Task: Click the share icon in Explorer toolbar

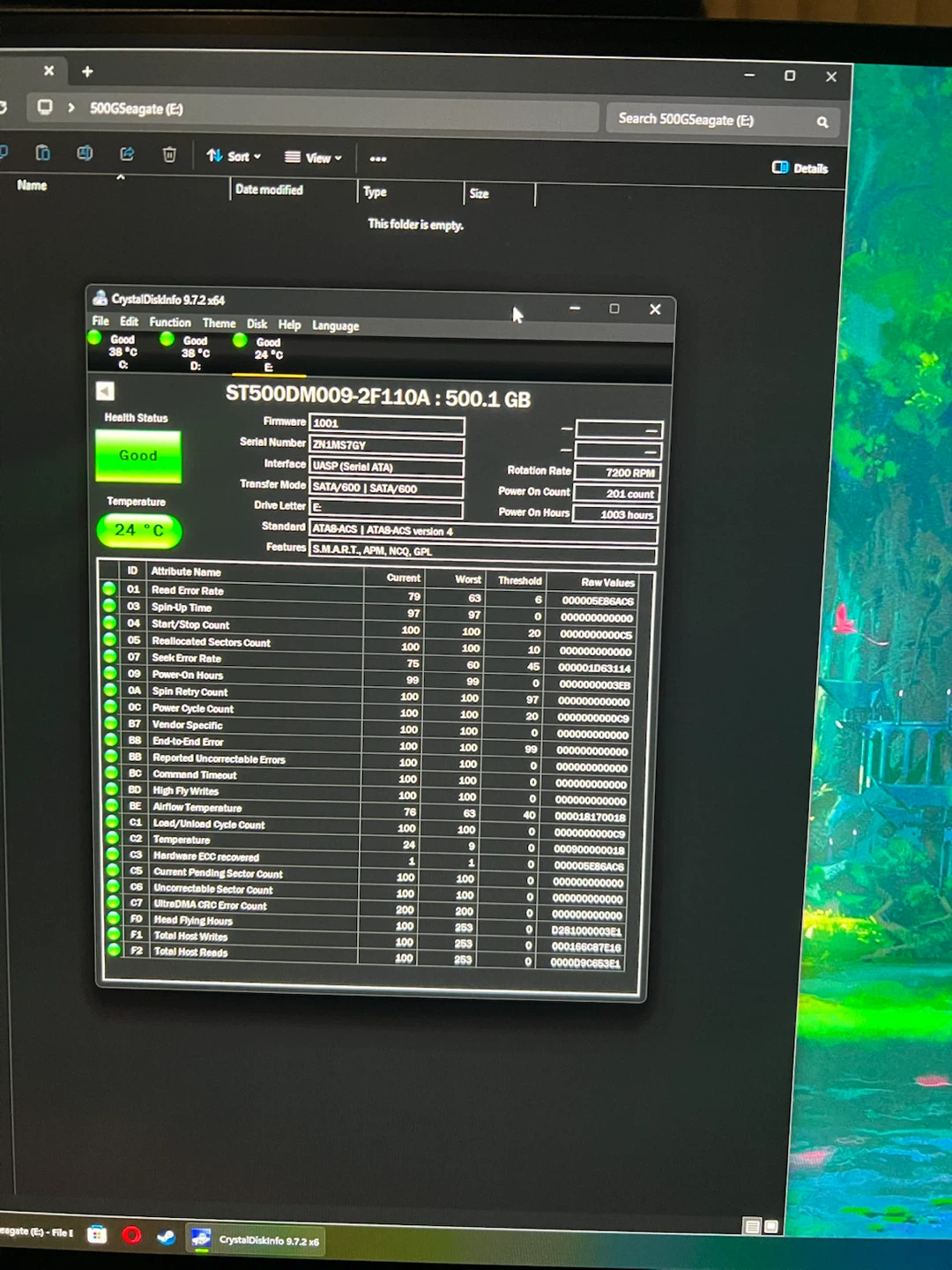Action: click(127, 154)
